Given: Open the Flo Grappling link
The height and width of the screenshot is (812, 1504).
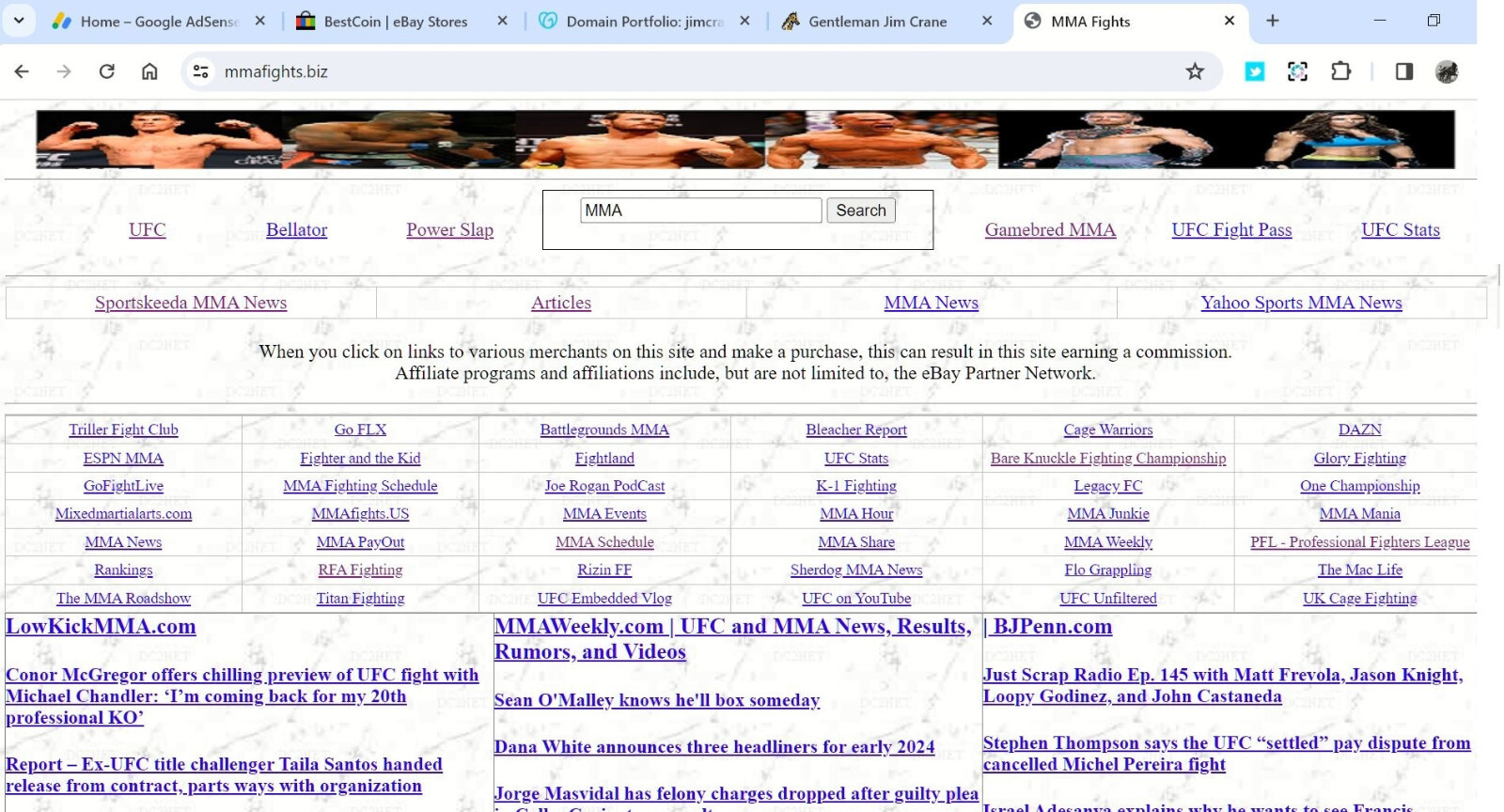Looking at the screenshot, I should click(1108, 570).
